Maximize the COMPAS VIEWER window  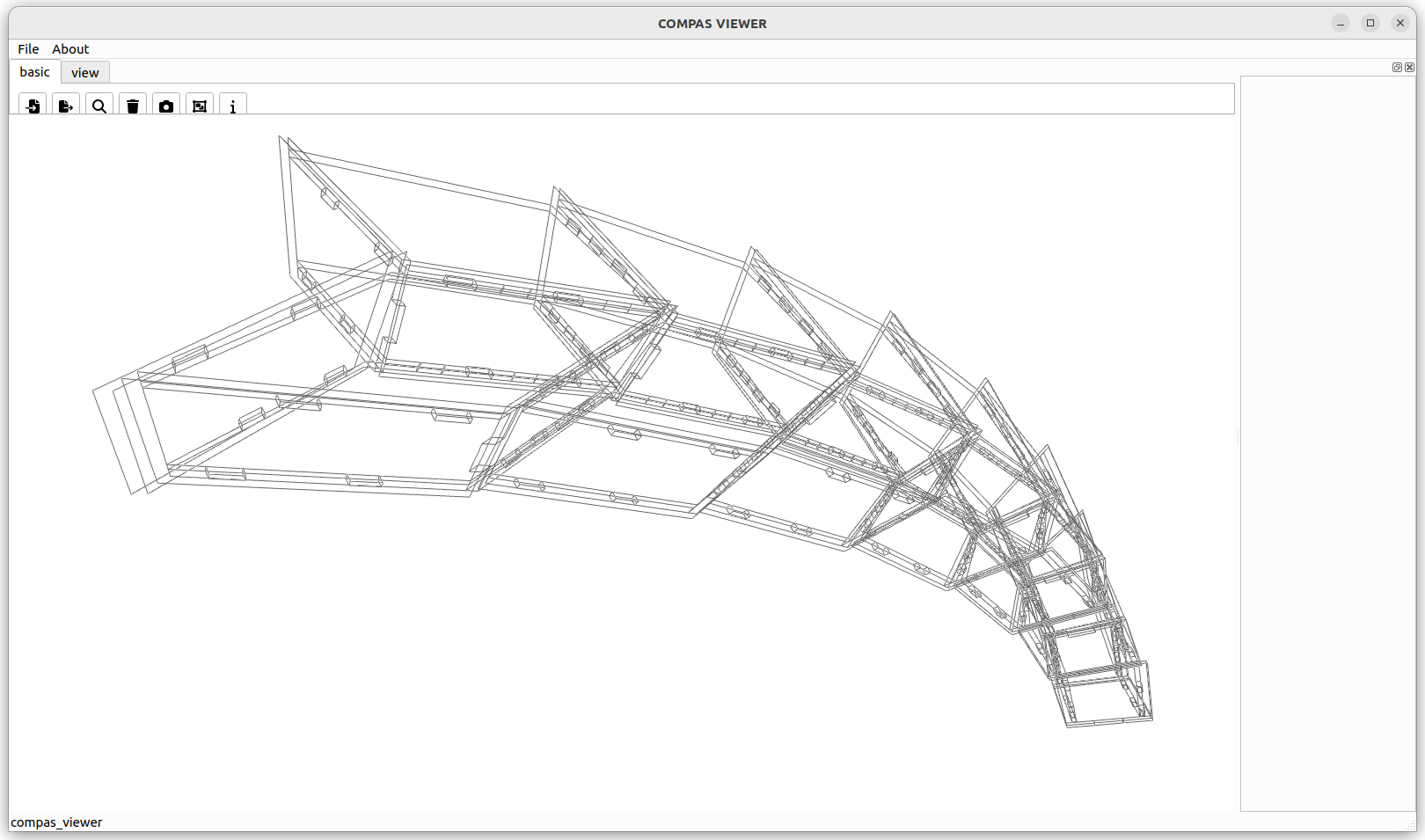pos(1370,24)
